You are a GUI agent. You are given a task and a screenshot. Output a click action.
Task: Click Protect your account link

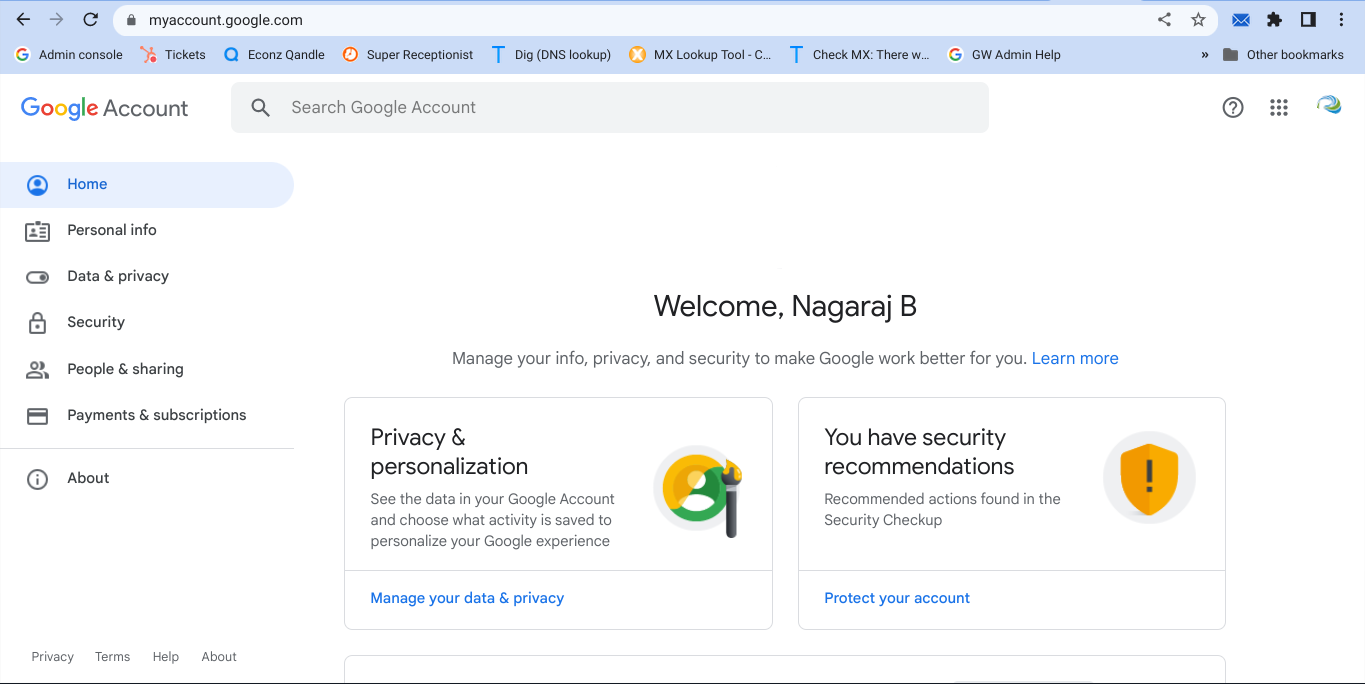897,598
